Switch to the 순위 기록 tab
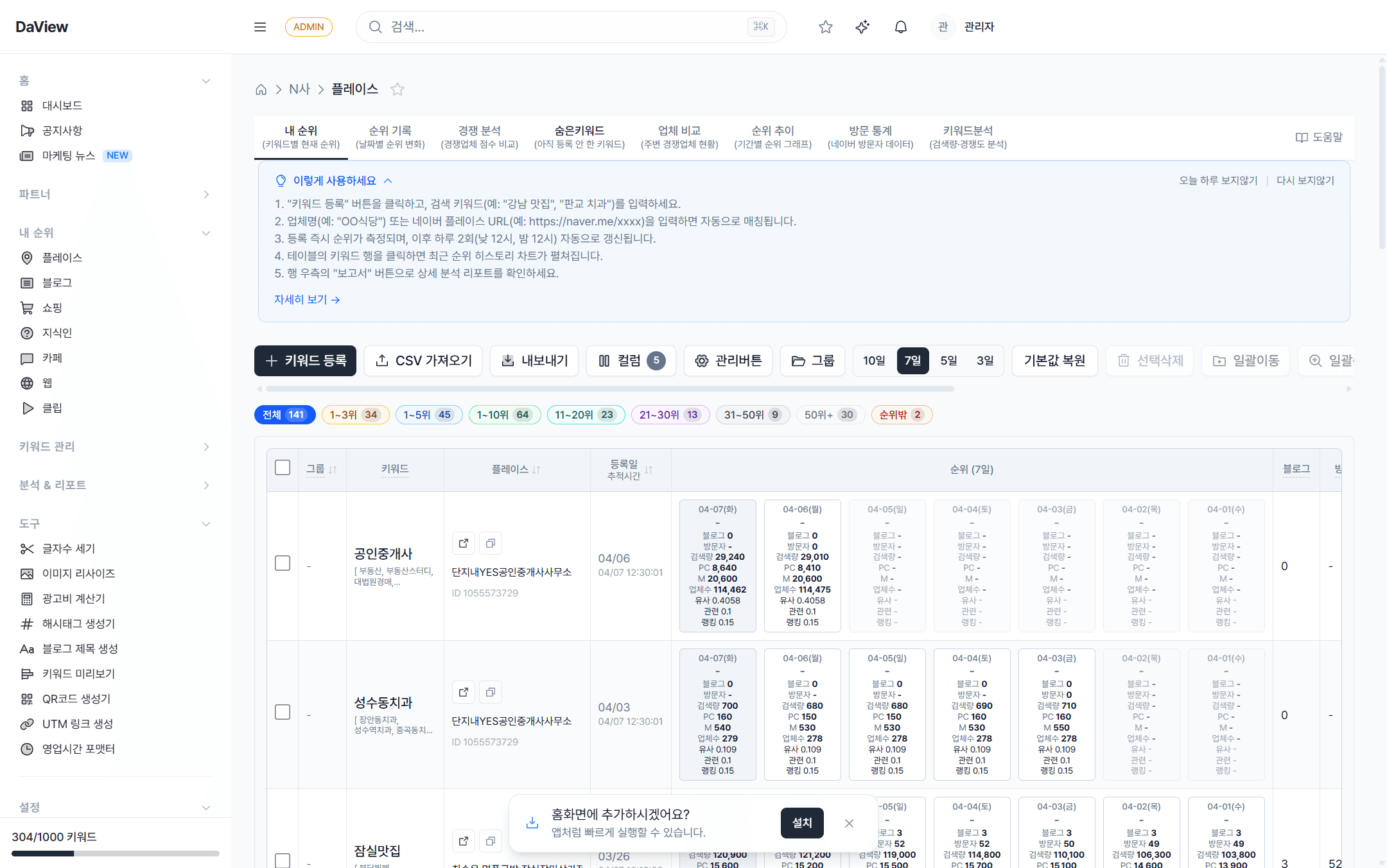Viewport: 1387px width, 868px height. [390, 137]
